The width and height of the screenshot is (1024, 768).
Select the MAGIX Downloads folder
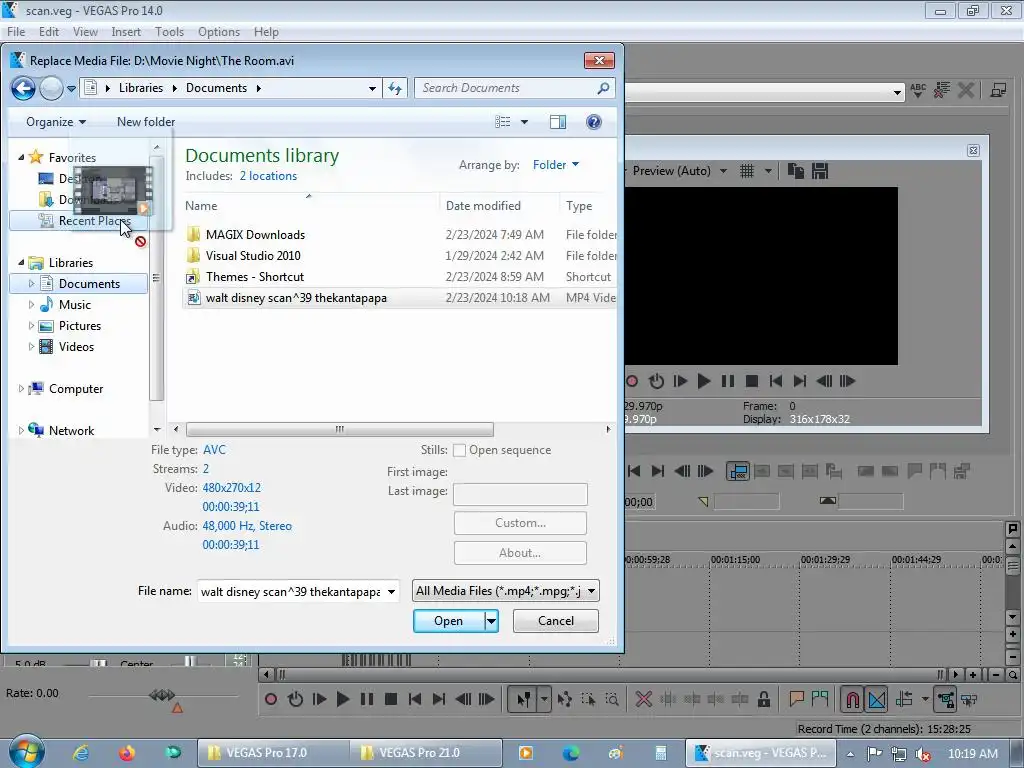[x=255, y=235]
